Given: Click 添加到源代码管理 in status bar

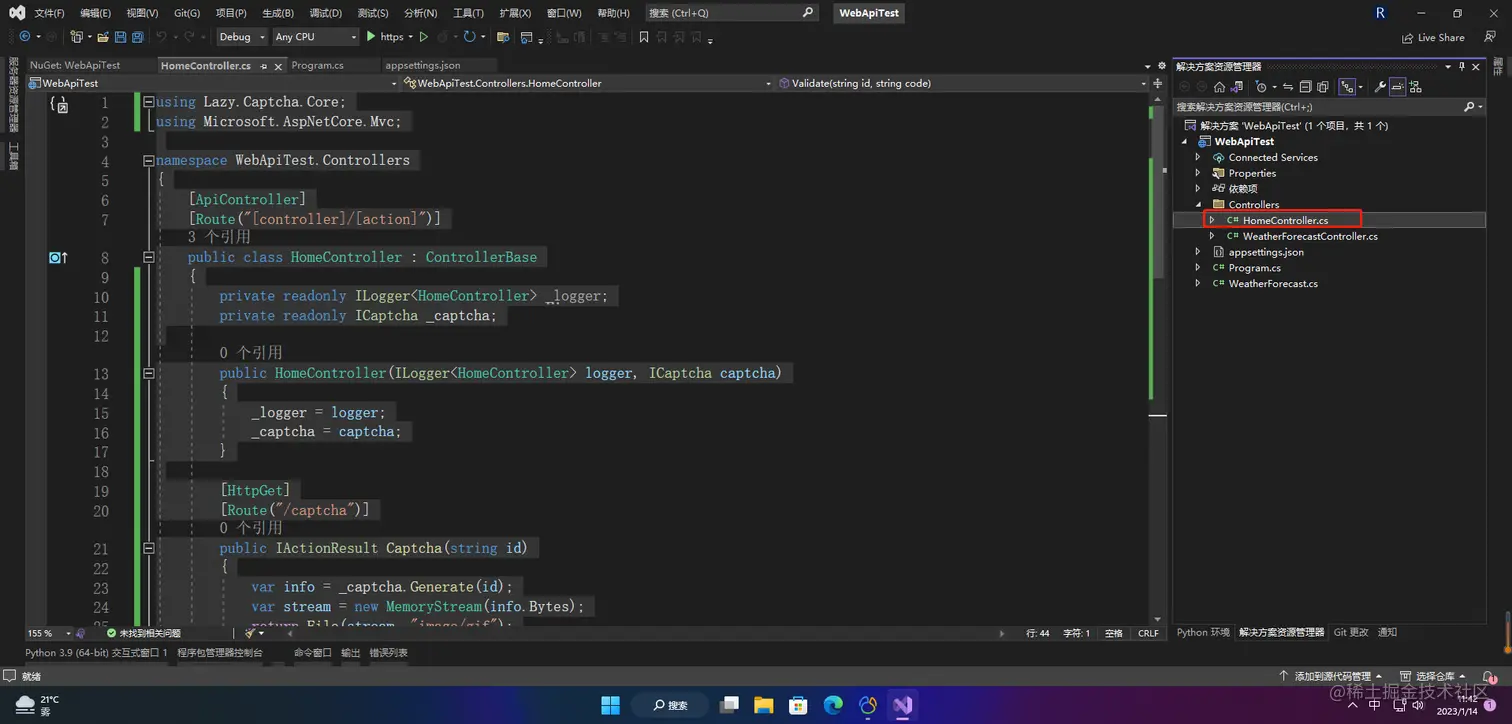Looking at the screenshot, I should point(1331,677).
